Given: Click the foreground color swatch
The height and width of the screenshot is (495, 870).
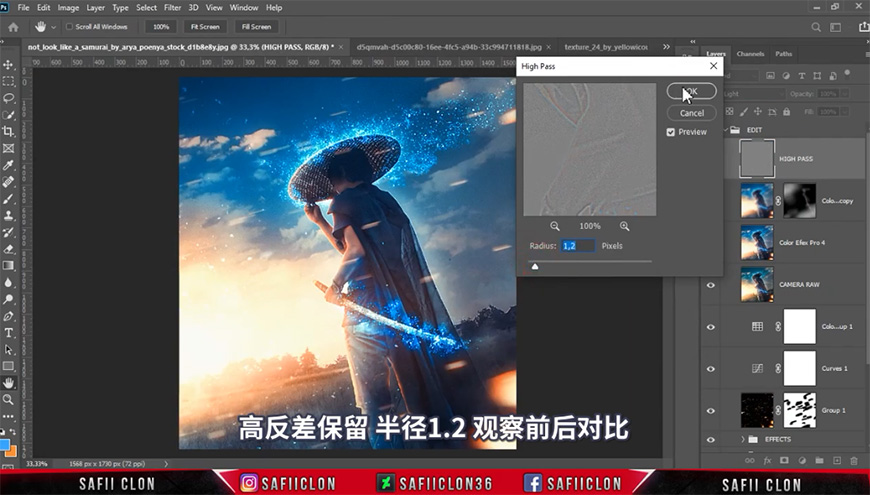Looking at the screenshot, I should 4,445.
